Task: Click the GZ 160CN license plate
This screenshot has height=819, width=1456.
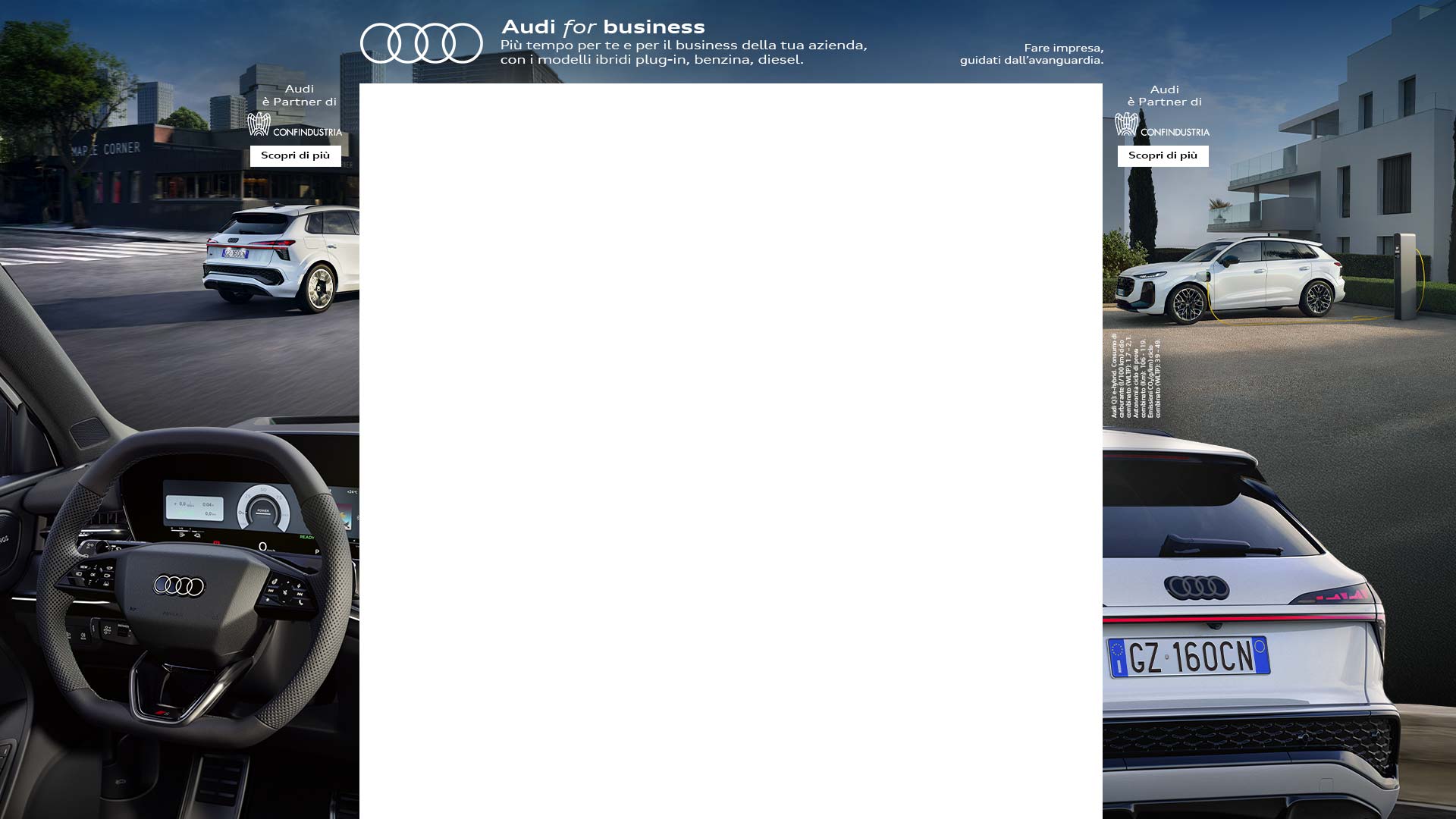Action: 1188,657
